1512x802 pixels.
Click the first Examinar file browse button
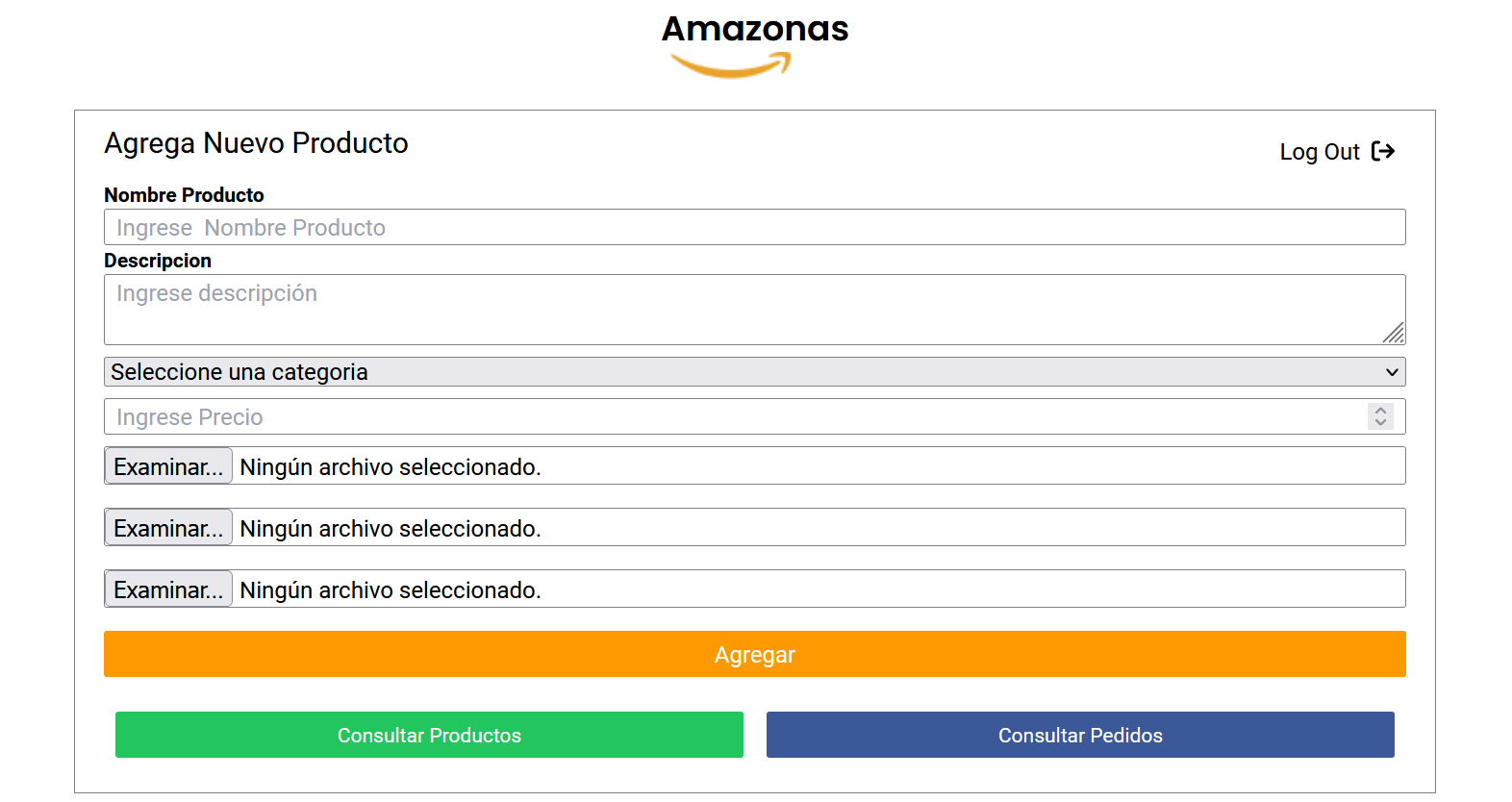click(167, 465)
